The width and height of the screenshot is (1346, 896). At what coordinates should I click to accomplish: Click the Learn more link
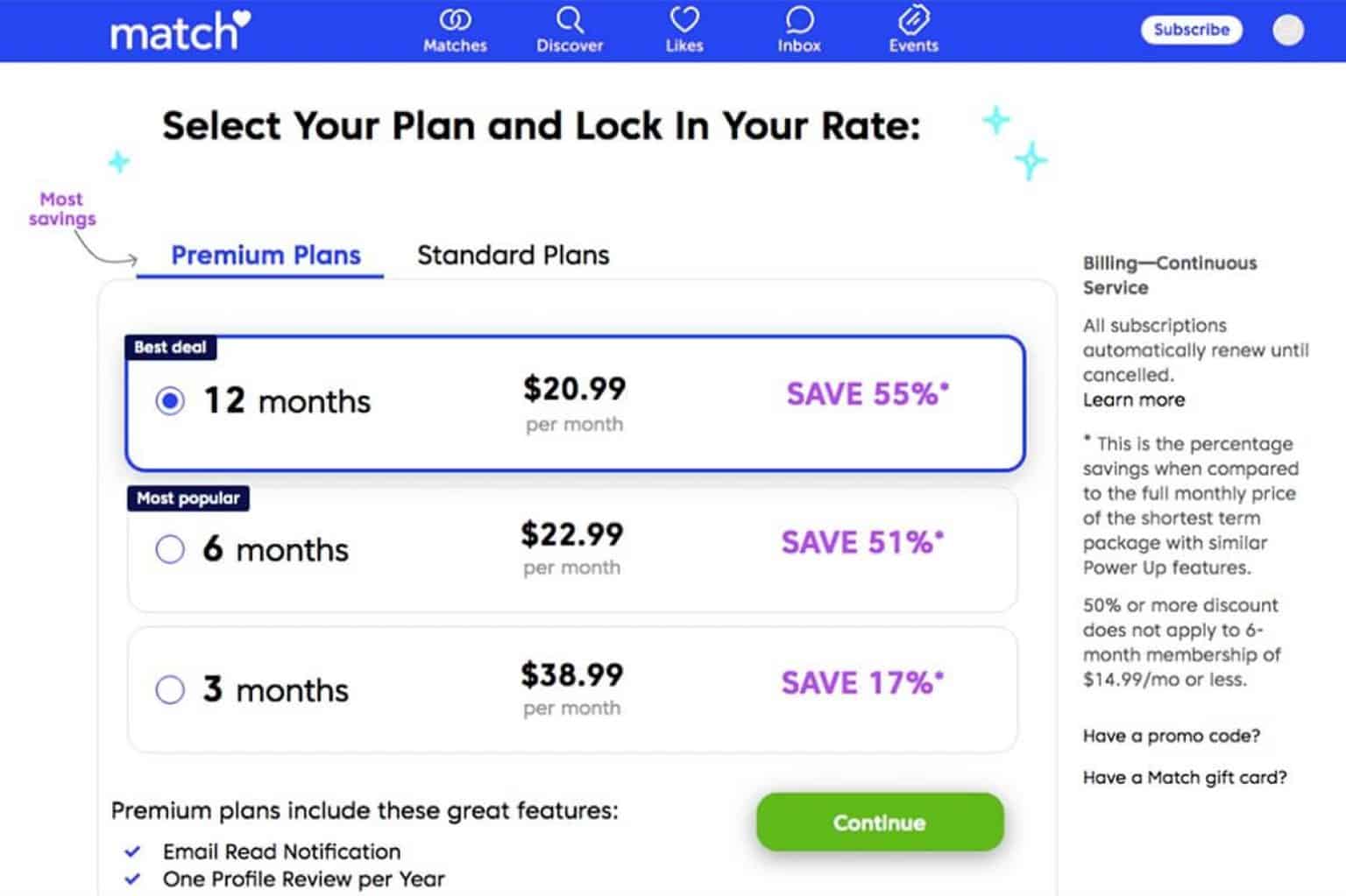1133,400
